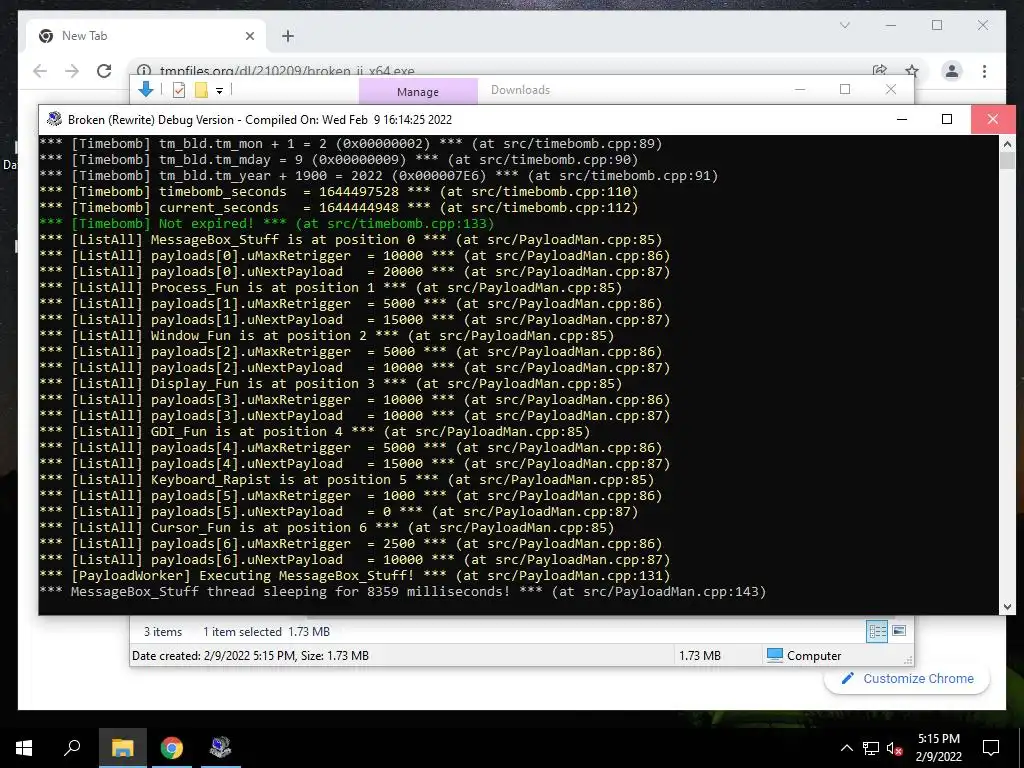Go back in Chrome
The width and height of the screenshot is (1024, 768).
click(x=40, y=71)
